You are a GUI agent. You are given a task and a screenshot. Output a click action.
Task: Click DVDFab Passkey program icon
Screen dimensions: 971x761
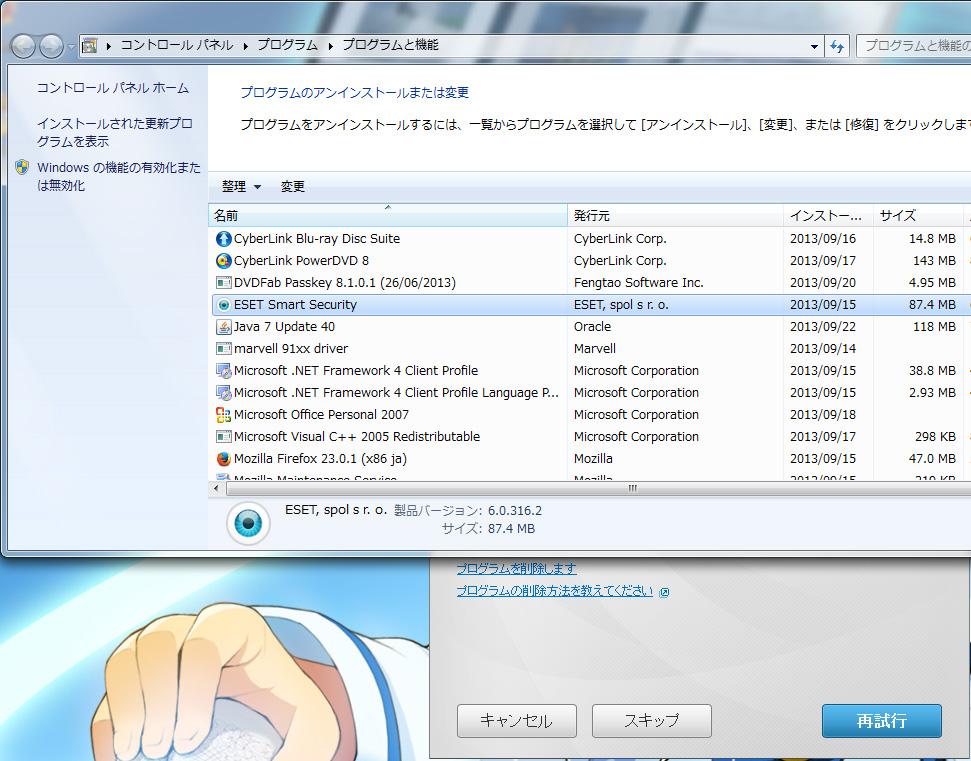224,283
